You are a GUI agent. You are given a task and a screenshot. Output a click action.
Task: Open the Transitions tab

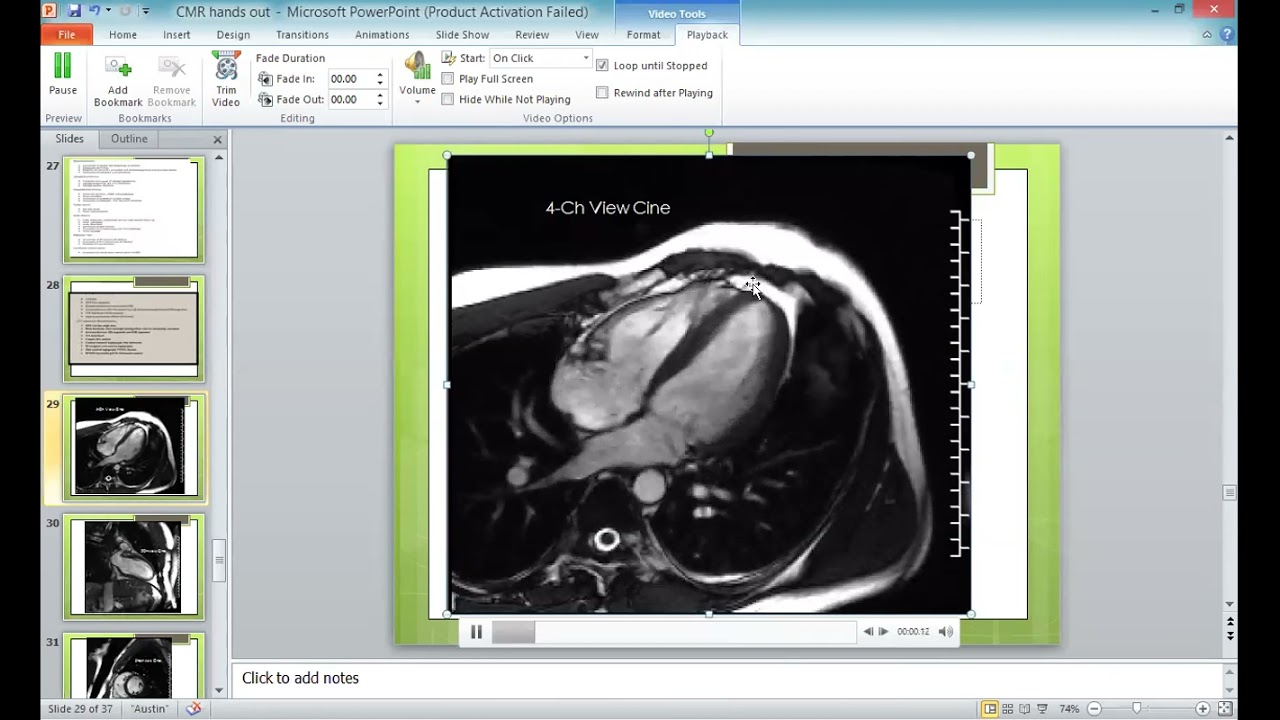[x=302, y=34]
